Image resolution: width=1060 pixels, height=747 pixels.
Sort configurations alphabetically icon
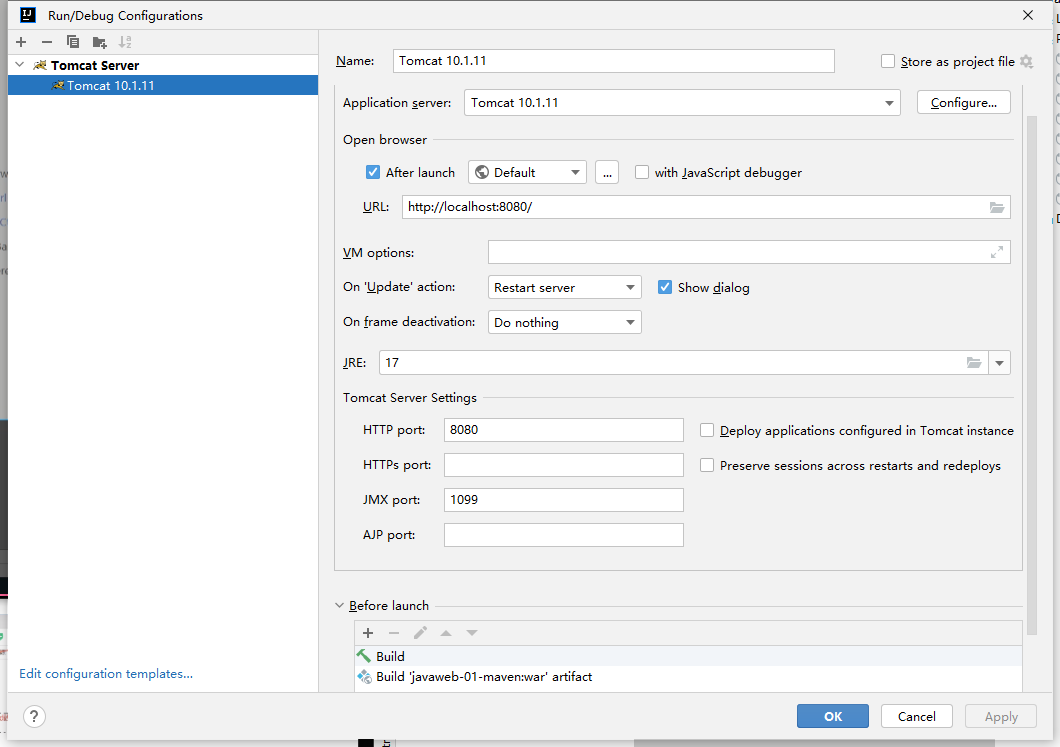click(125, 42)
